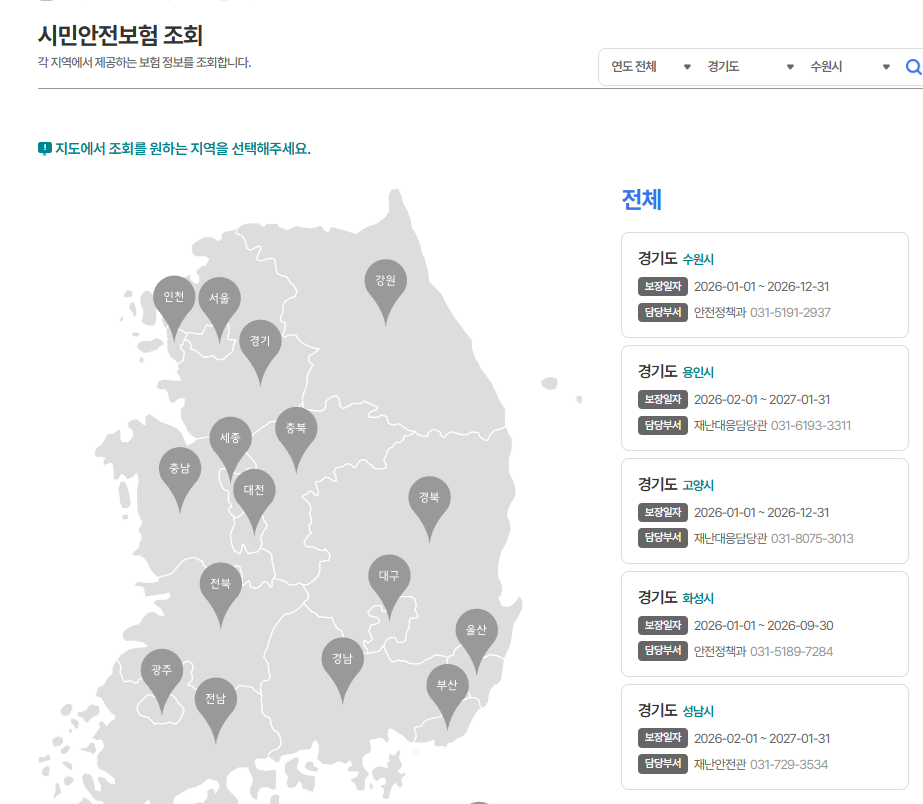This screenshot has width=923, height=804.
Task: Click phone number 031-5189-7284
Action: 791,652
